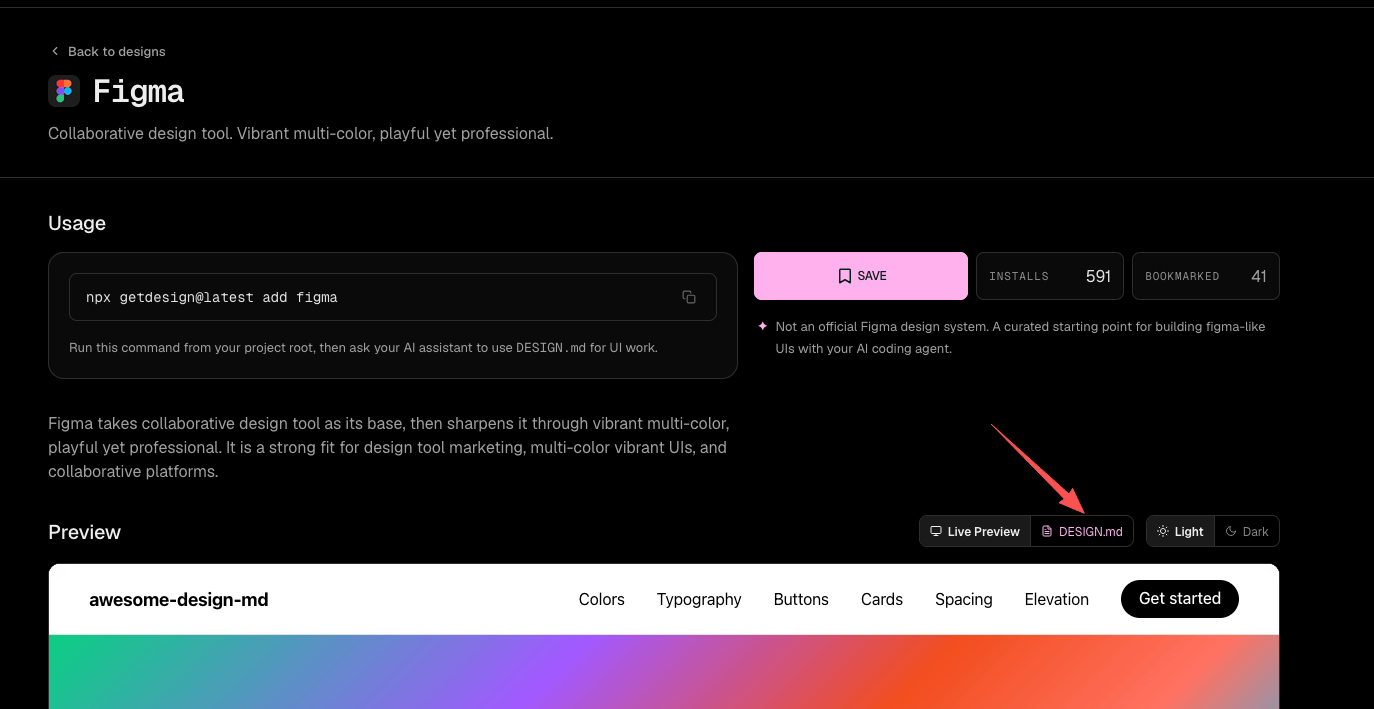Screen dimensions: 1374x709
Task: Click the moon icon for dark mode
Action: (x=1231, y=531)
